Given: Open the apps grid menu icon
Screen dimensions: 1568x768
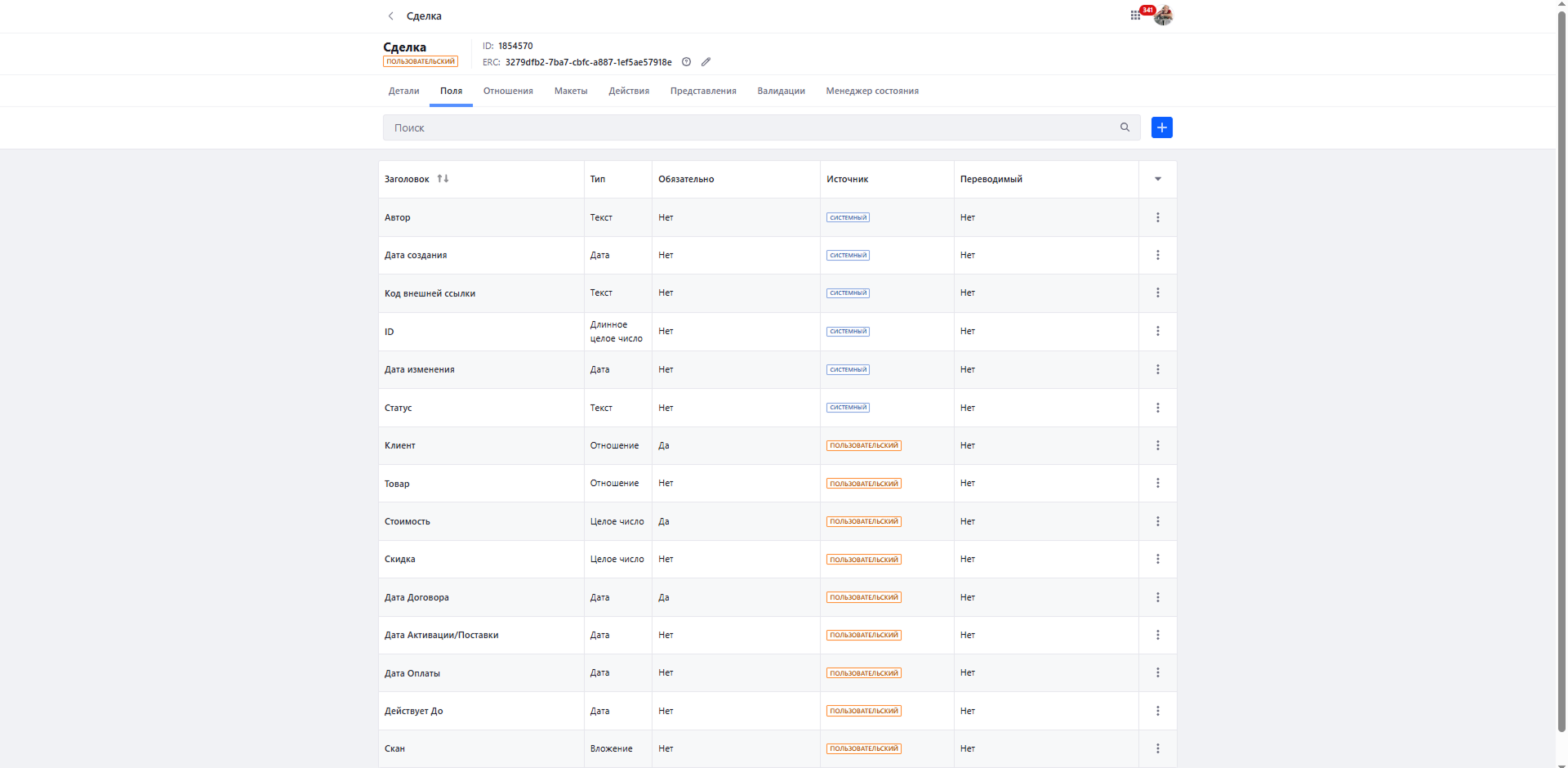Looking at the screenshot, I should point(1135,16).
